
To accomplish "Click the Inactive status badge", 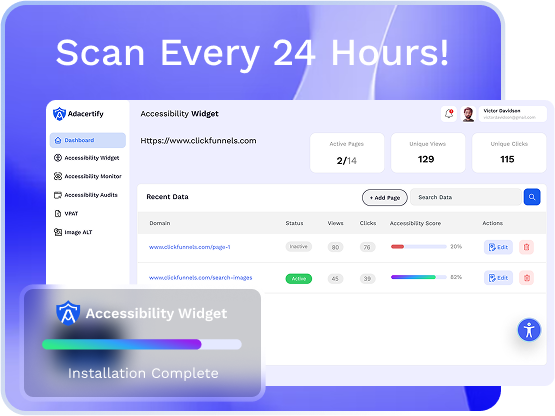I will pyautogui.click(x=299, y=247).
